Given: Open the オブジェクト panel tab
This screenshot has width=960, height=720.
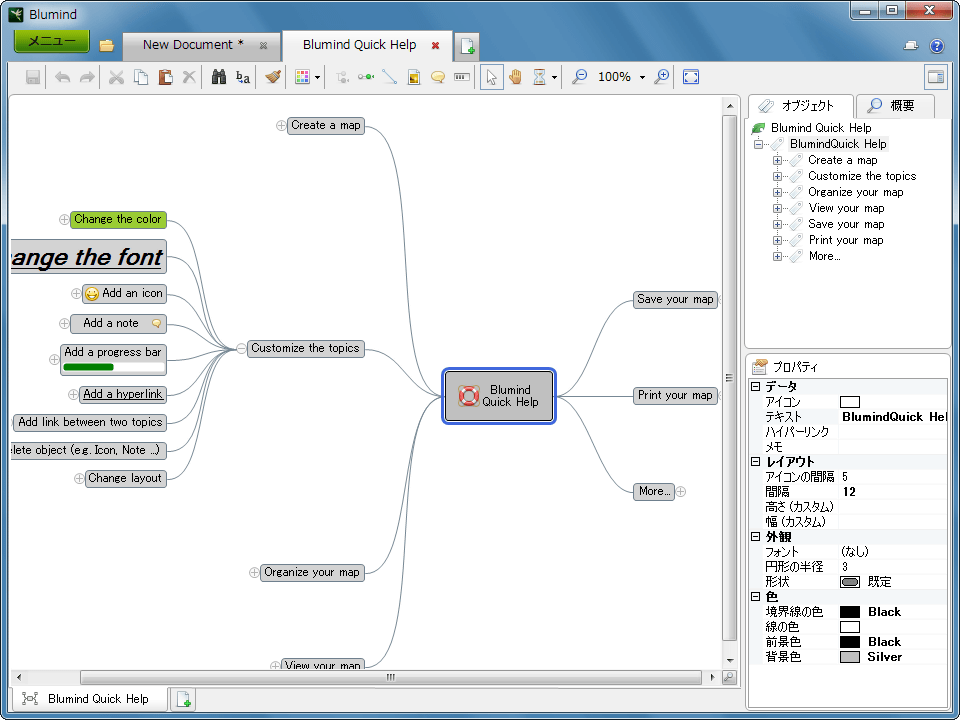Looking at the screenshot, I should click(x=800, y=106).
